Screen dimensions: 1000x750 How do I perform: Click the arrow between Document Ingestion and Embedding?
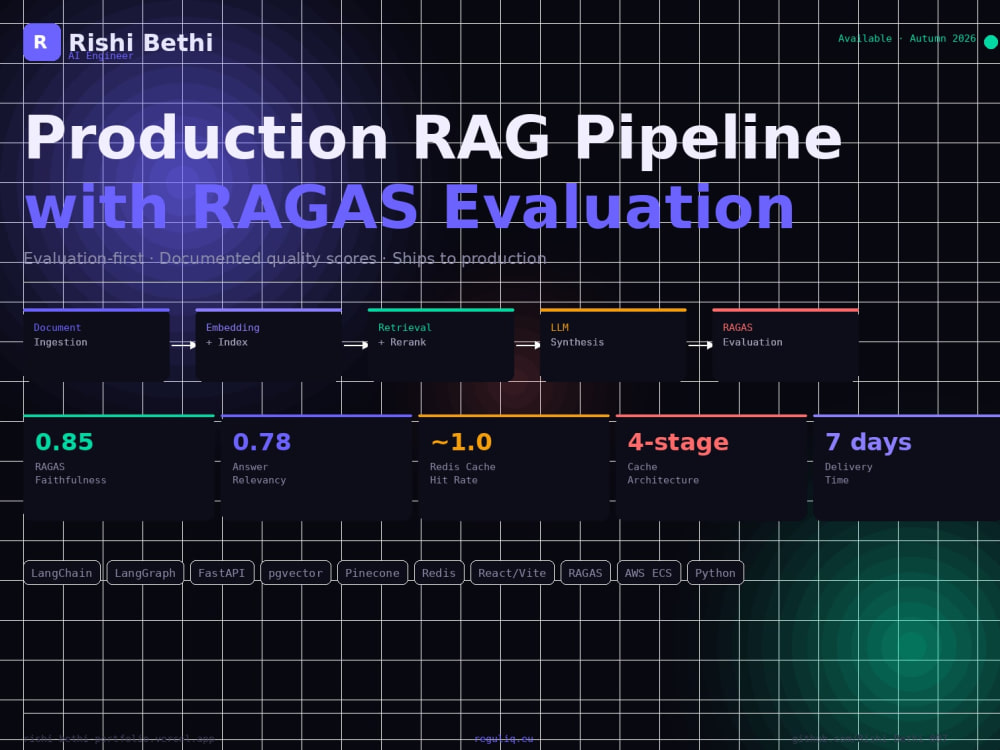[183, 344]
